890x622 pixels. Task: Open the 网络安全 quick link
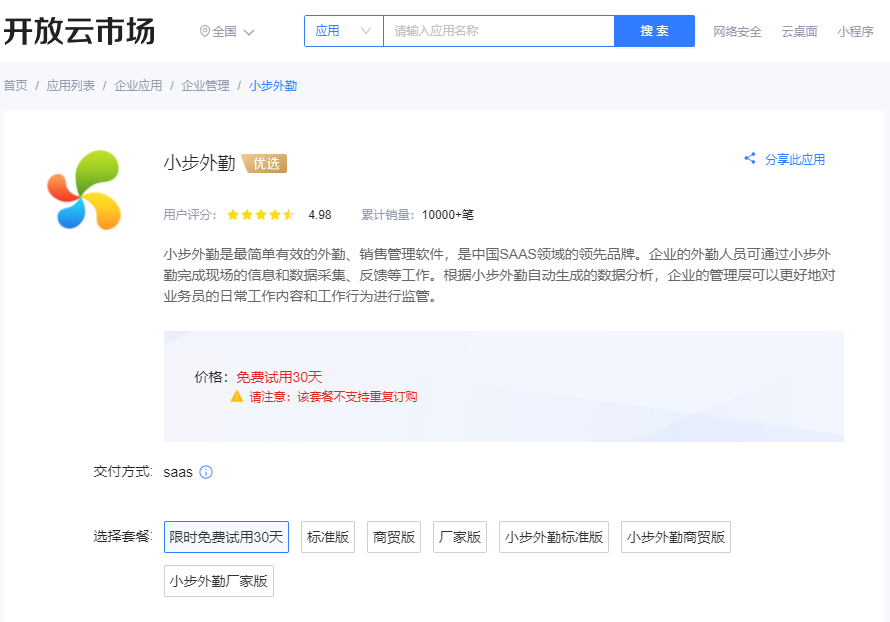(x=737, y=32)
